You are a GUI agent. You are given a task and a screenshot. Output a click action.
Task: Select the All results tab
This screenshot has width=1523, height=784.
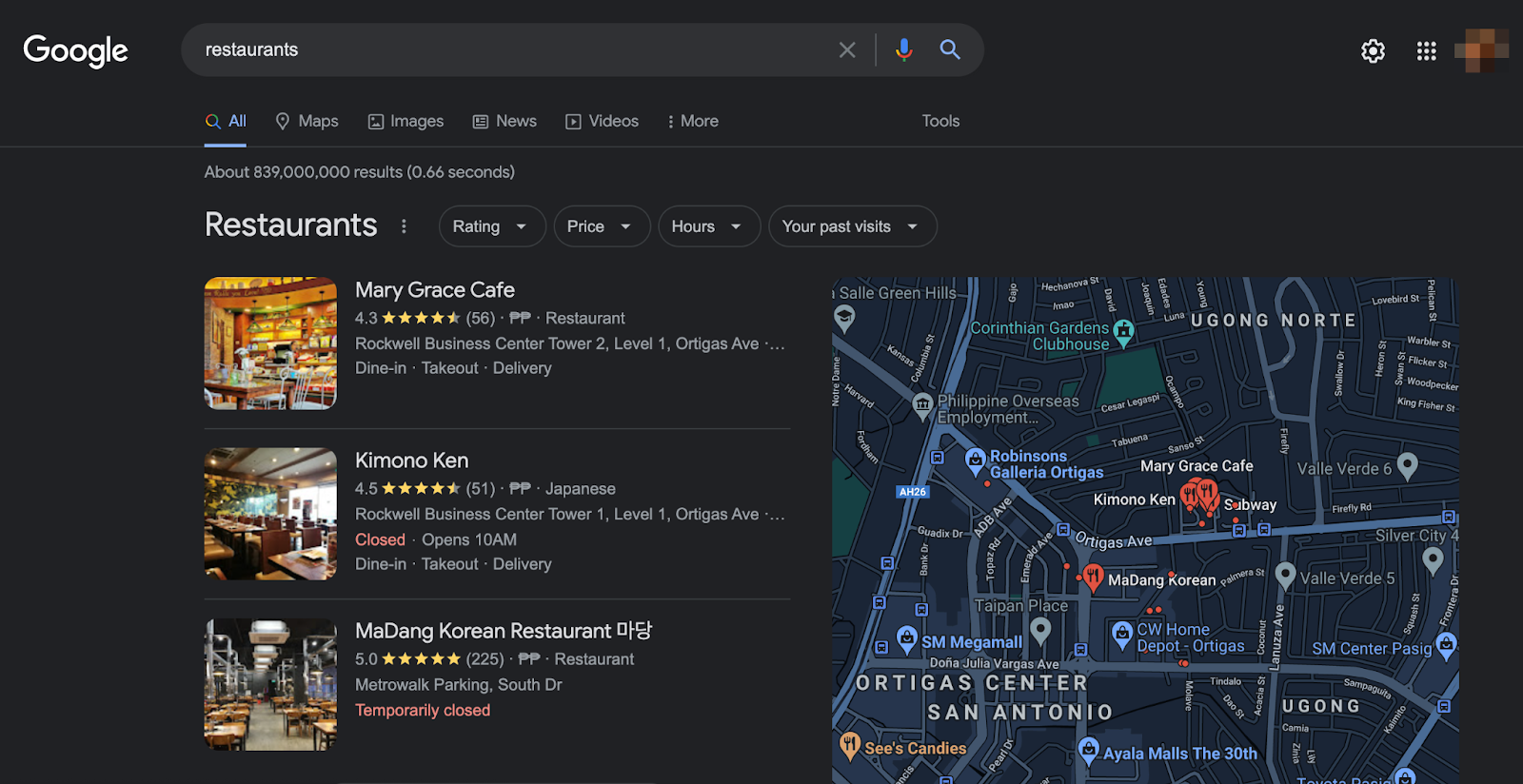coord(226,121)
